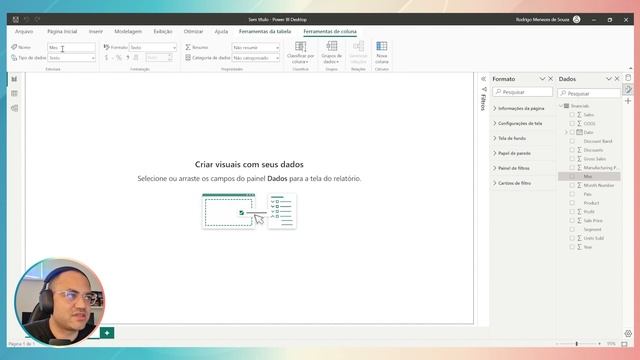Click the Classificar por coluna icon
This screenshot has height=360, width=640.
(300, 46)
